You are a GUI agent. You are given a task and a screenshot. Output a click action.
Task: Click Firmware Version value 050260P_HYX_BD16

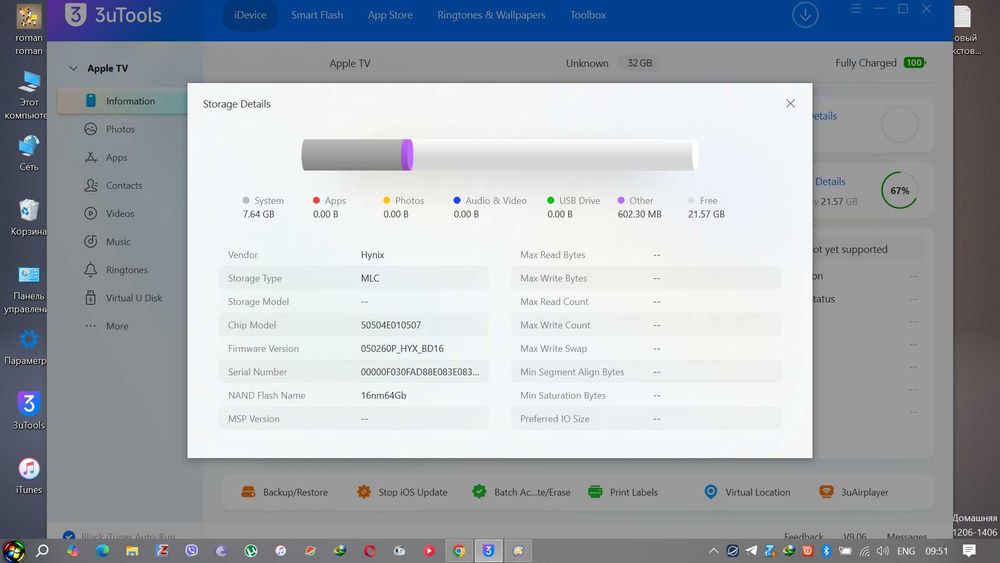[x=402, y=348]
